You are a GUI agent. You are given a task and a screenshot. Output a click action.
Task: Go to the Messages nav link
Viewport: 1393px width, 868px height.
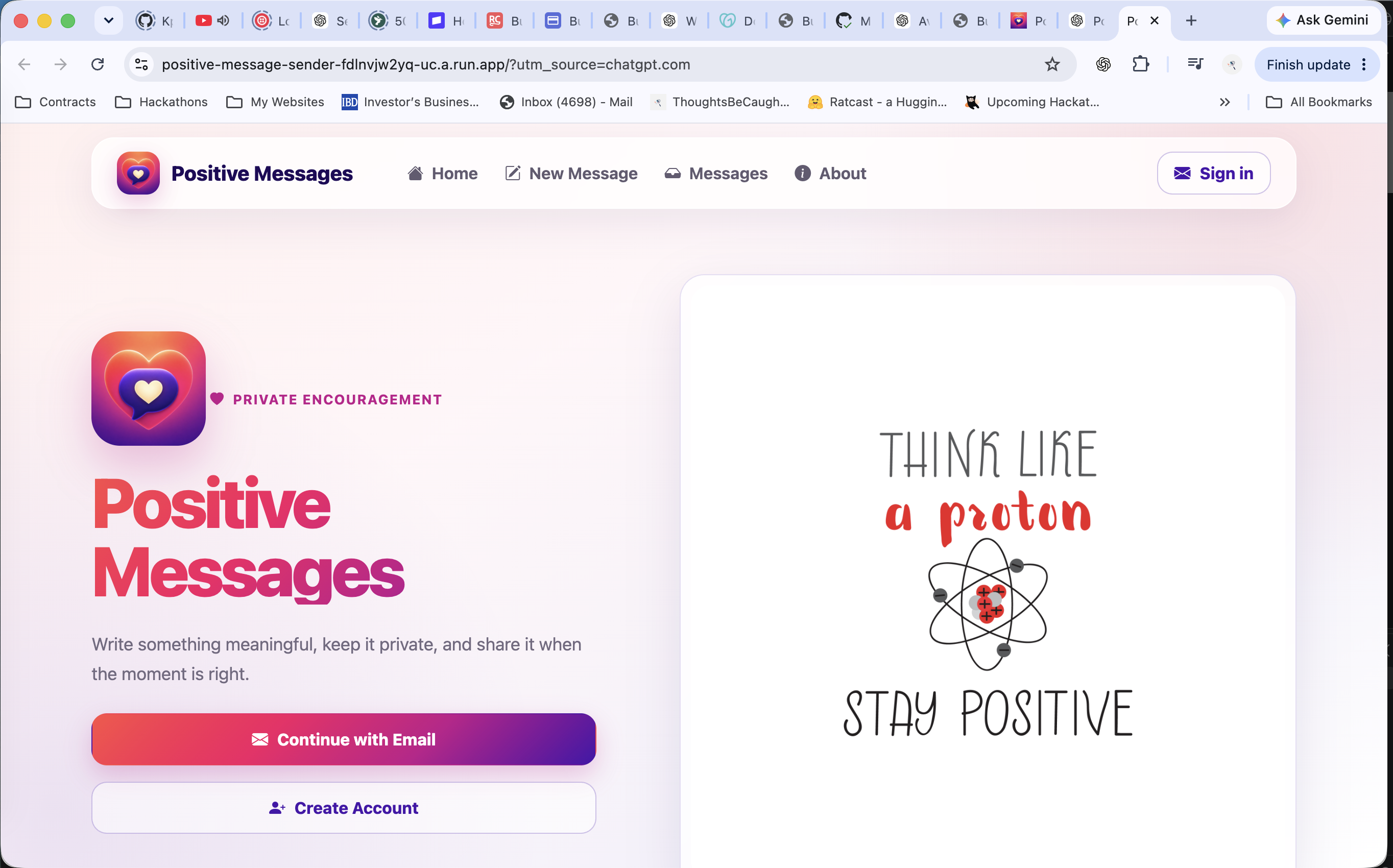(x=716, y=174)
